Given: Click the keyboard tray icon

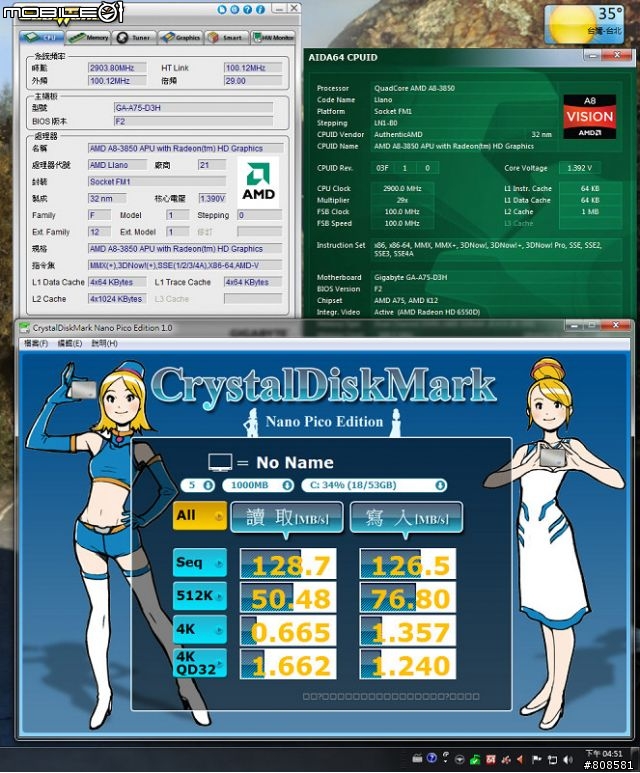Looking at the screenshot, I should 417,758.
